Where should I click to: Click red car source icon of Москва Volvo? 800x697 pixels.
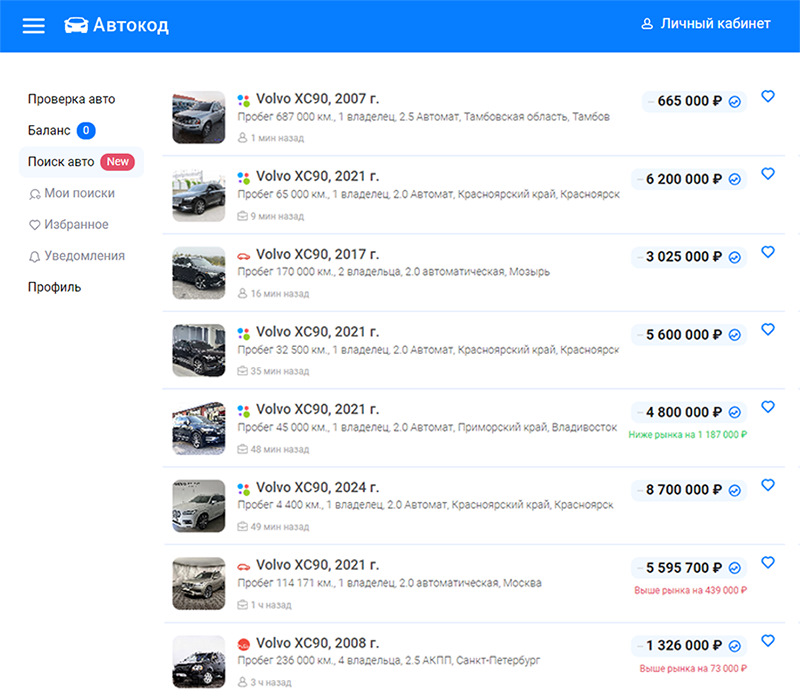click(x=244, y=566)
